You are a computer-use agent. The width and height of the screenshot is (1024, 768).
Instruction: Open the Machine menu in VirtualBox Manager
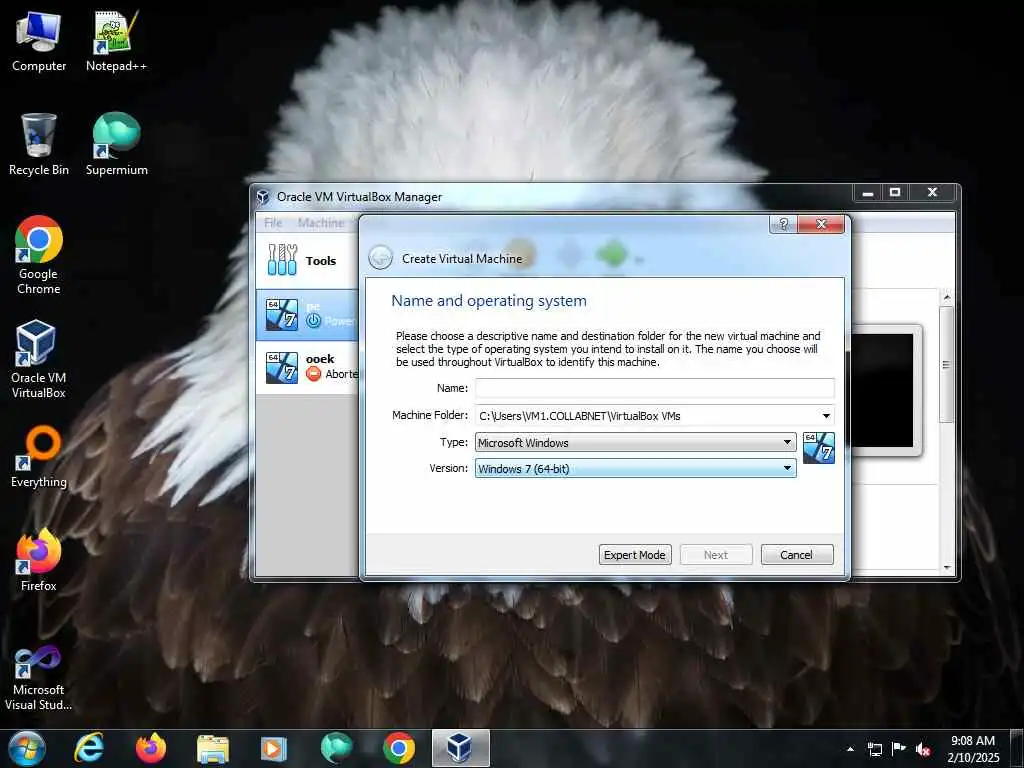[x=321, y=223]
